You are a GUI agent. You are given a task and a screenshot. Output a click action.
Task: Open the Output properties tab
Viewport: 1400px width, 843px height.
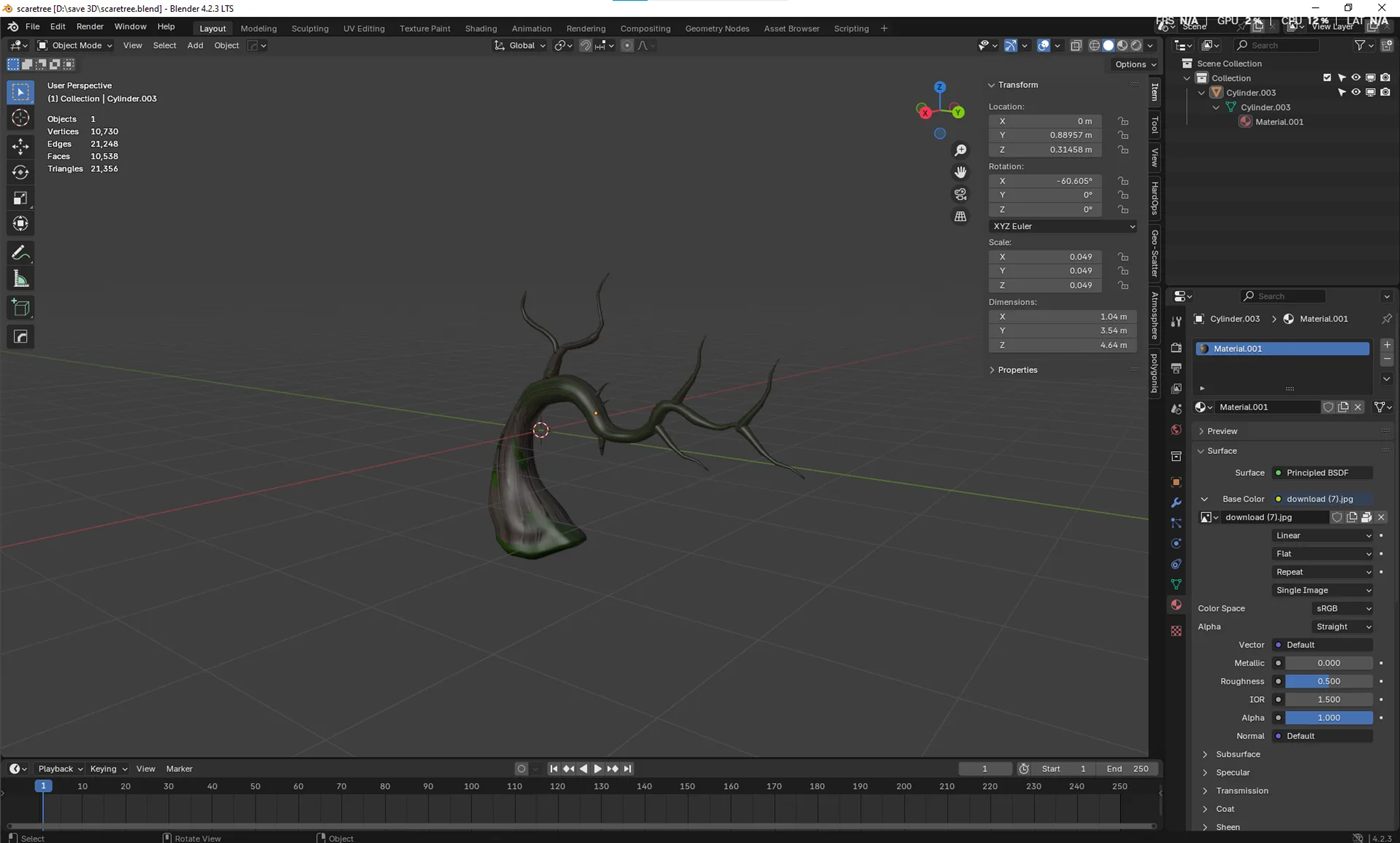(1176, 368)
